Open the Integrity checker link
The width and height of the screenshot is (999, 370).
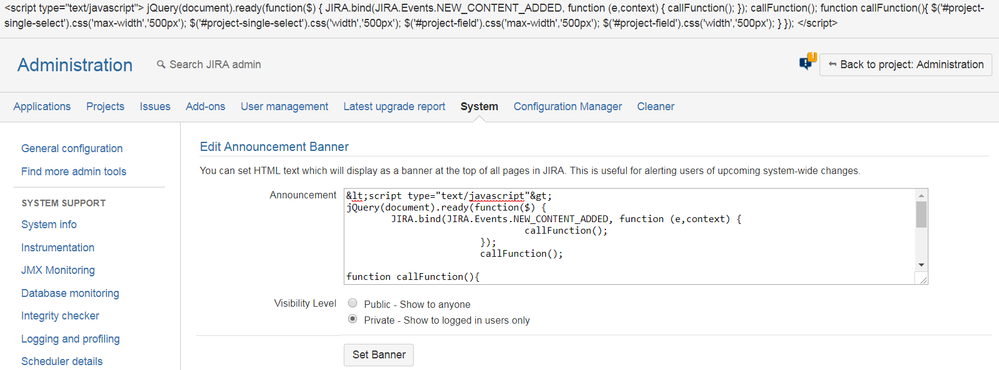(x=60, y=316)
